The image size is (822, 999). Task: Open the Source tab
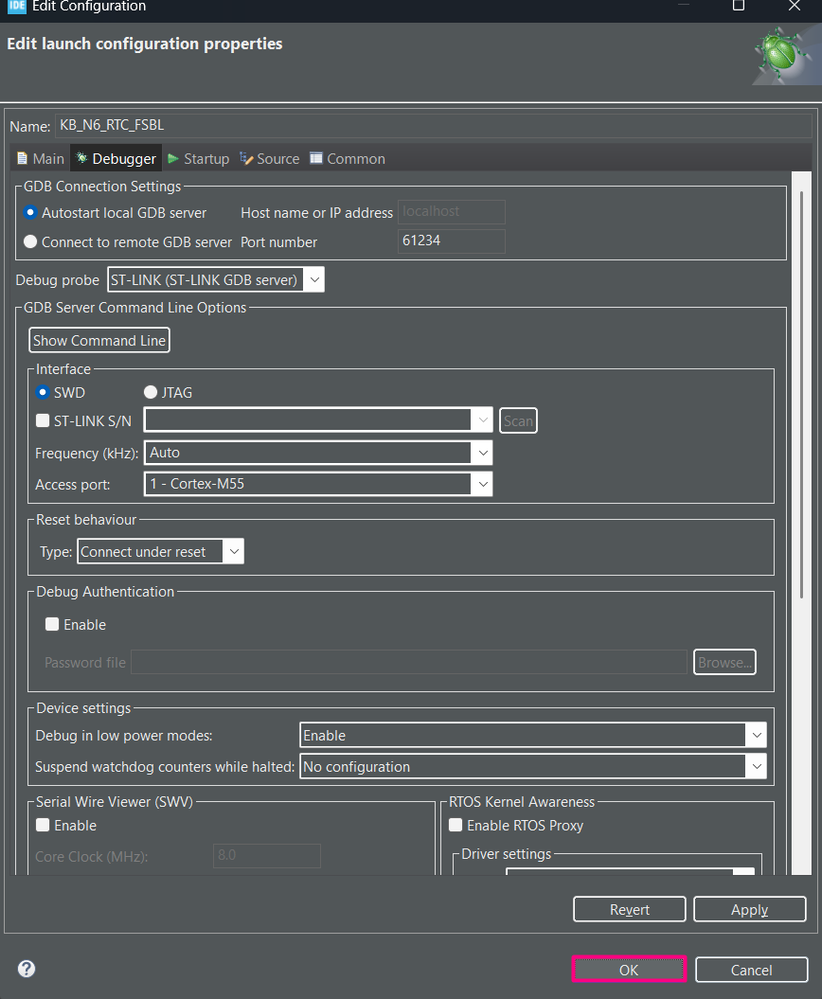(x=269, y=159)
